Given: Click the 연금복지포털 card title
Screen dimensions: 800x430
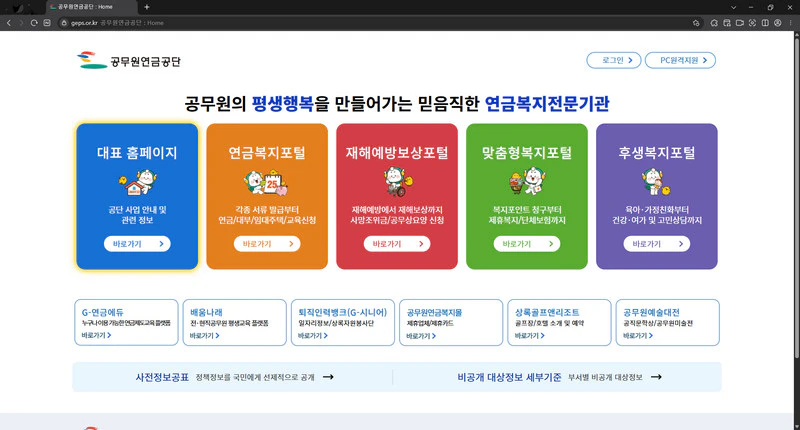Looking at the screenshot, I should click(x=267, y=153).
